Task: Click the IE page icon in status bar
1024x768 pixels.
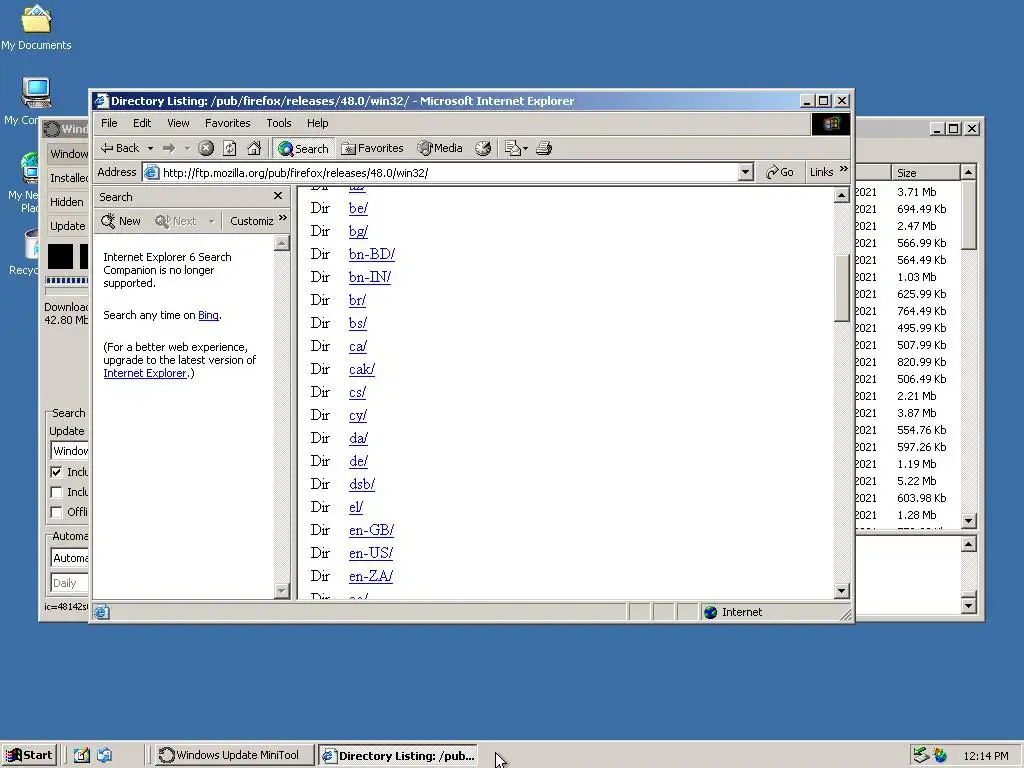Action: point(101,612)
